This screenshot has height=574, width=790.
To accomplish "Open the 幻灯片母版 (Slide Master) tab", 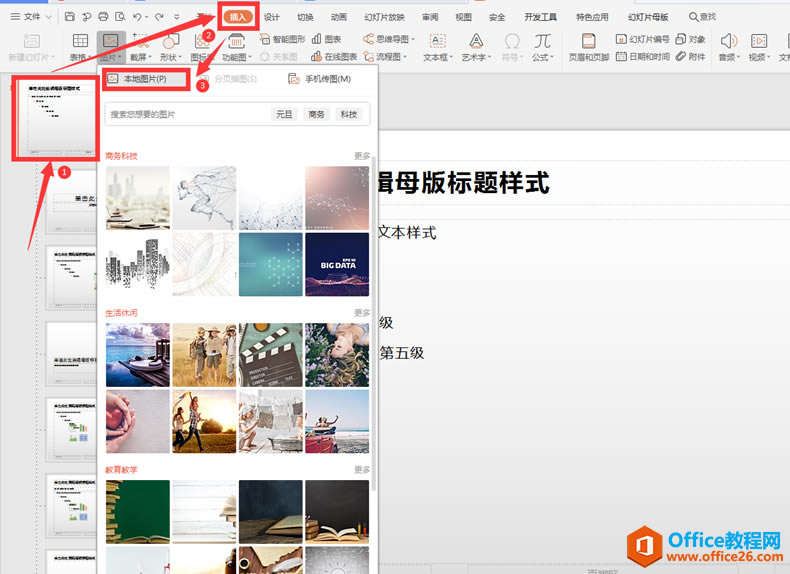I will pyautogui.click(x=648, y=17).
